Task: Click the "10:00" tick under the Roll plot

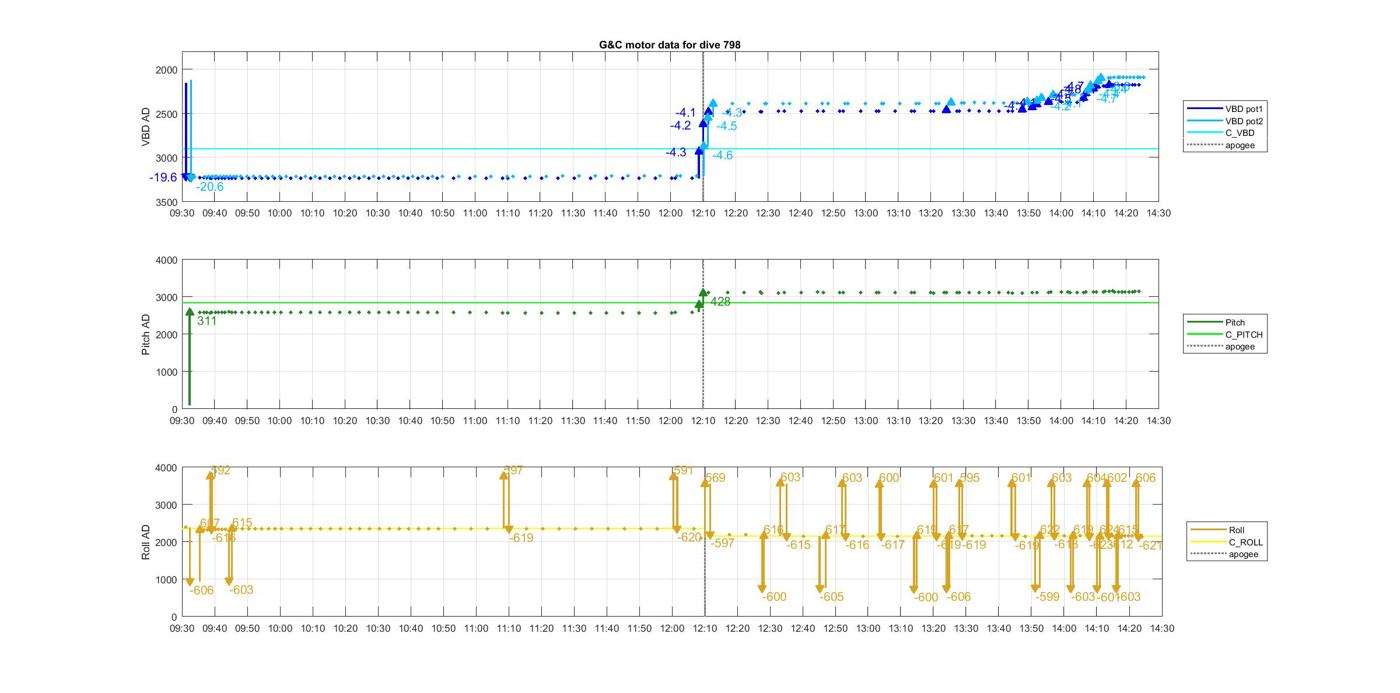Action: pos(280,629)
